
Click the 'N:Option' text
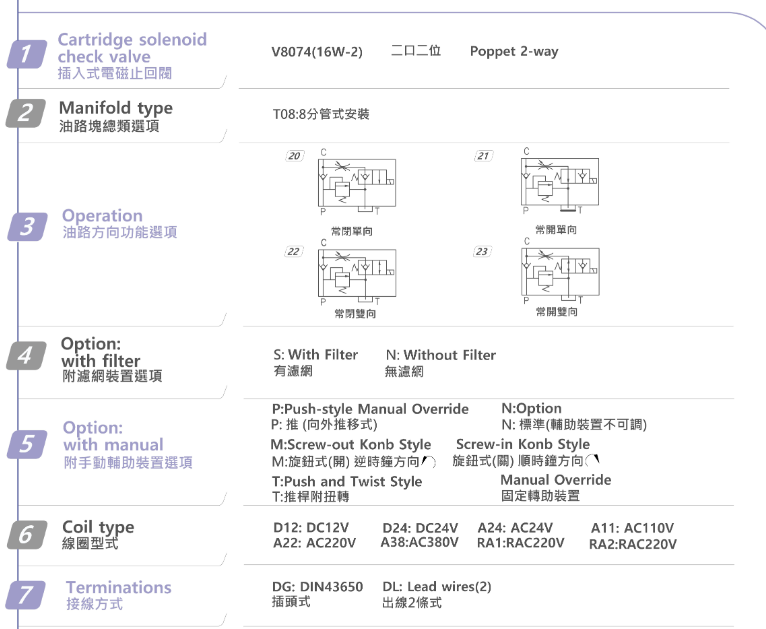532,408
